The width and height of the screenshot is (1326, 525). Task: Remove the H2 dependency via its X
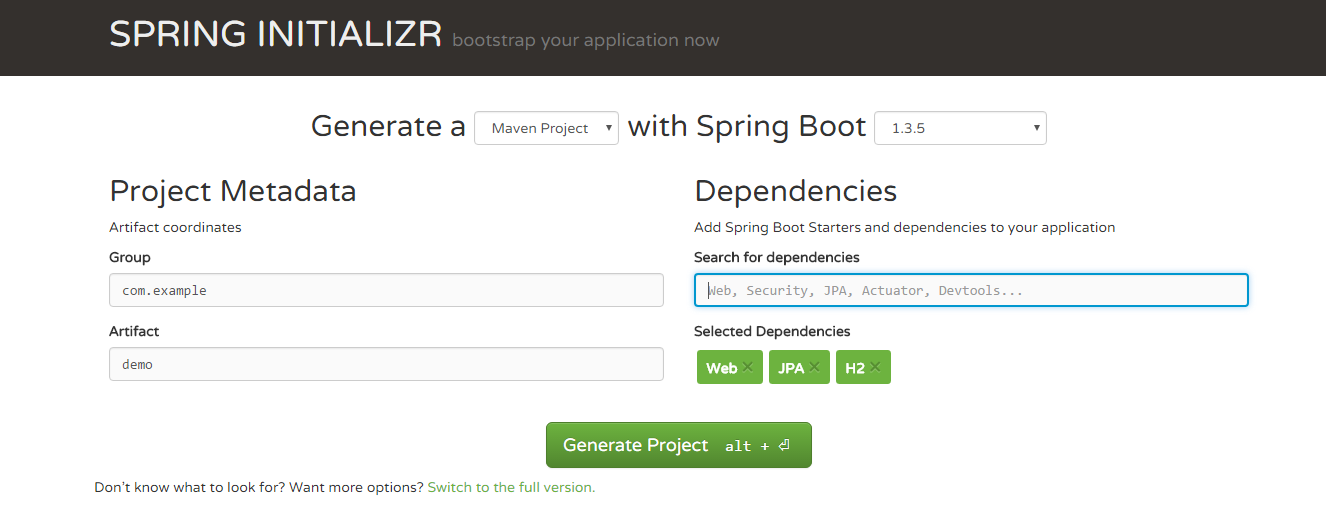875,367
